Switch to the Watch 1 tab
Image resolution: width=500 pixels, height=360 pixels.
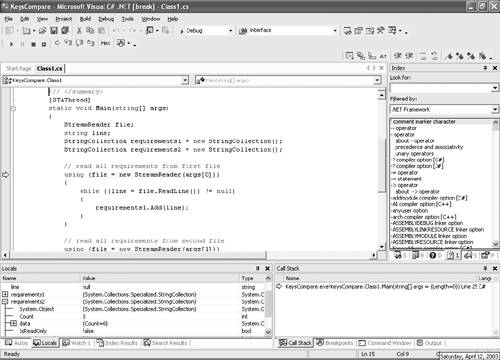point(77,343)
